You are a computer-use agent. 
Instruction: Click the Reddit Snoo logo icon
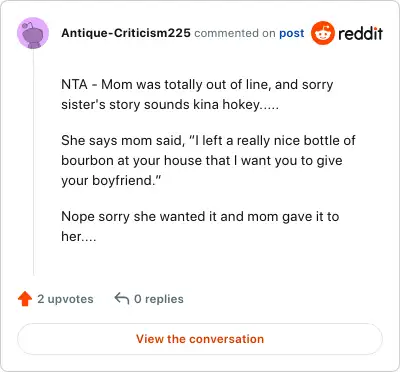pyautogui.click(x=323, y=33)
